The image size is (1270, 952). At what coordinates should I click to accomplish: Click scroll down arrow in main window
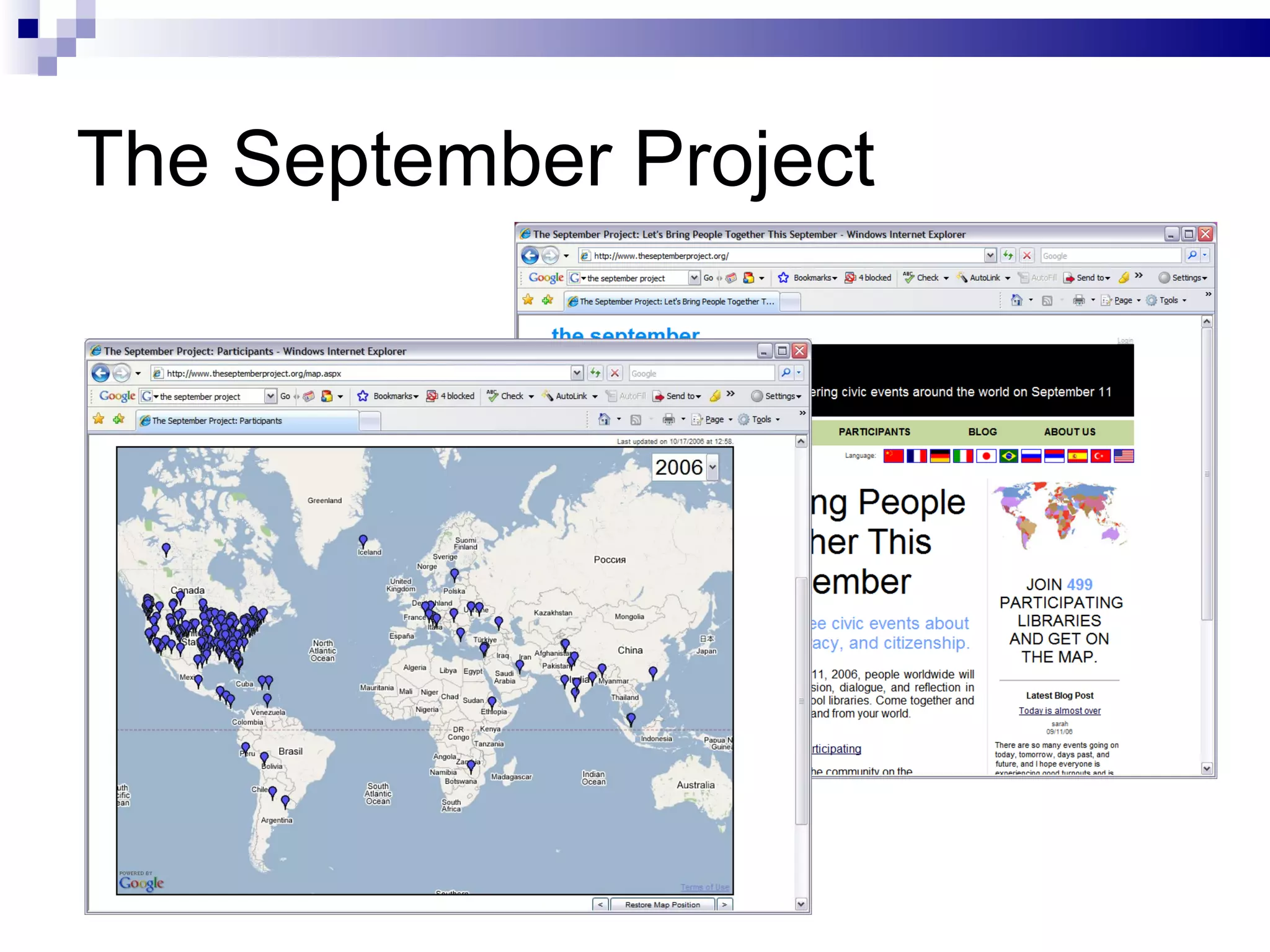1207,769
